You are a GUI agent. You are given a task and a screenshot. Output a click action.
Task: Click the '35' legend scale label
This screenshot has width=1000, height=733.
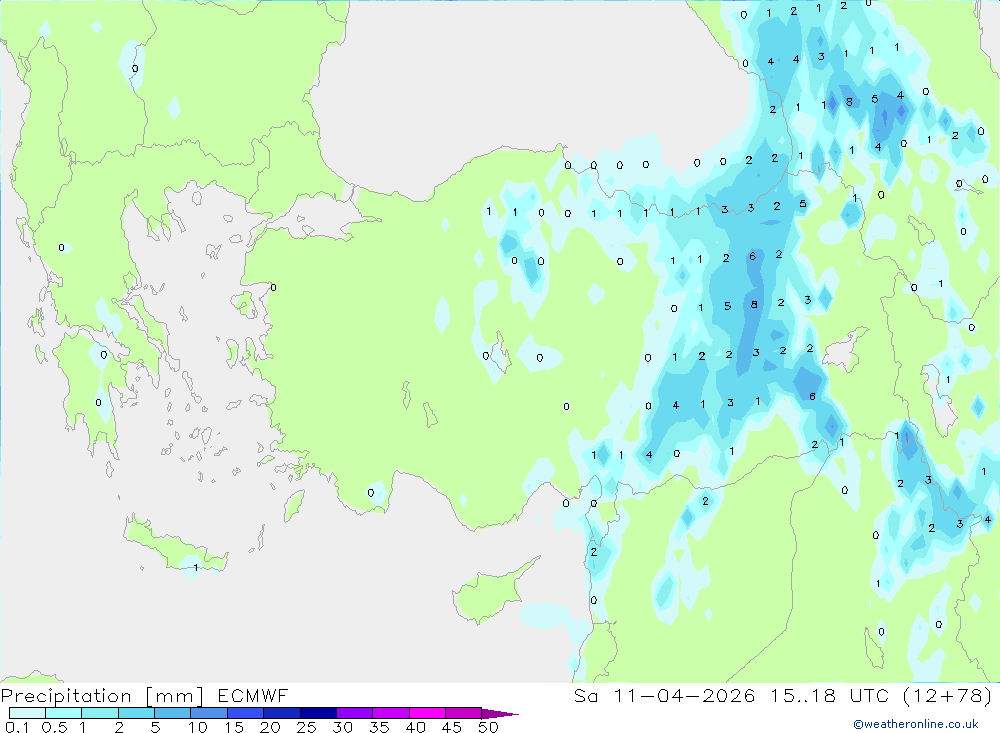379,727
